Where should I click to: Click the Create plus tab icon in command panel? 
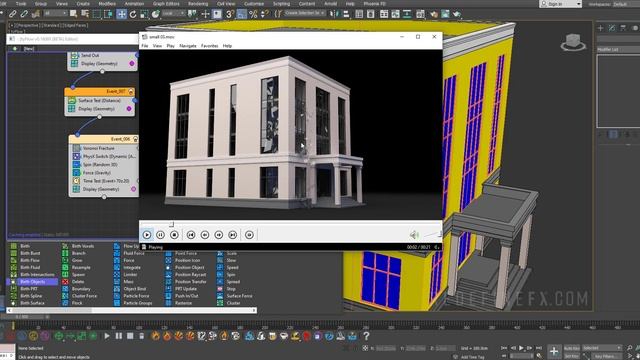(600, 28)
